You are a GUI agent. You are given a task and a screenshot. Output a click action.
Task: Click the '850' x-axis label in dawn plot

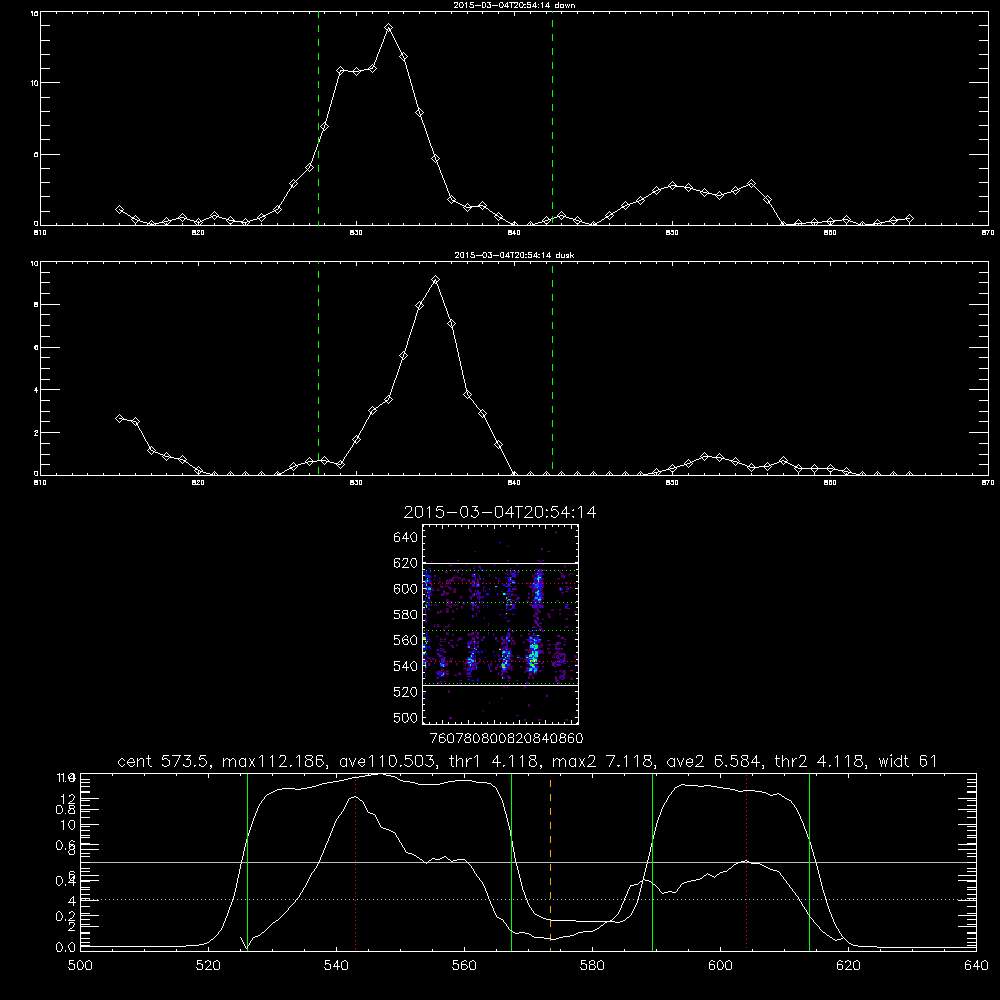pos(672,233)
